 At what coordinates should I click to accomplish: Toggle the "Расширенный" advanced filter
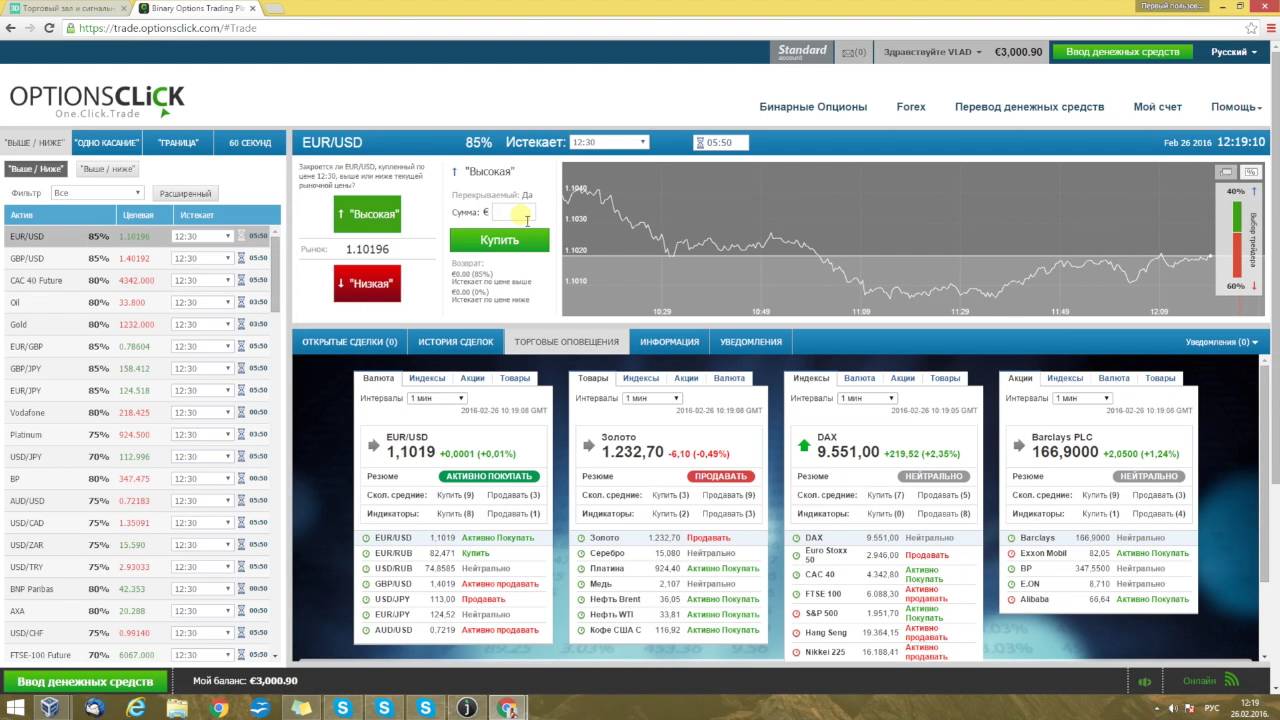(185, 193)
